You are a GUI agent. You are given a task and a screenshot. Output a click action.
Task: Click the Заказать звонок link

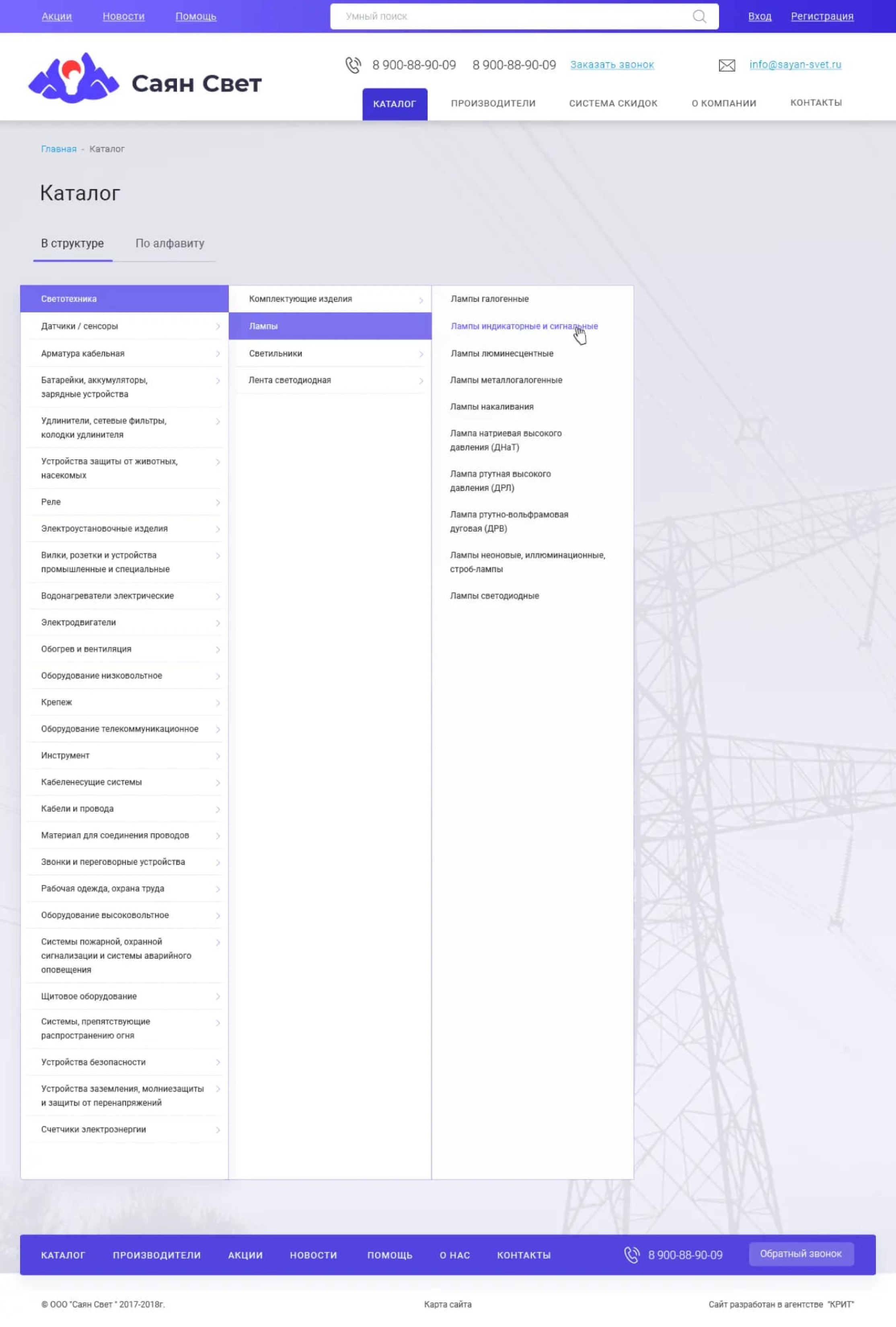[x=612, y=64]
